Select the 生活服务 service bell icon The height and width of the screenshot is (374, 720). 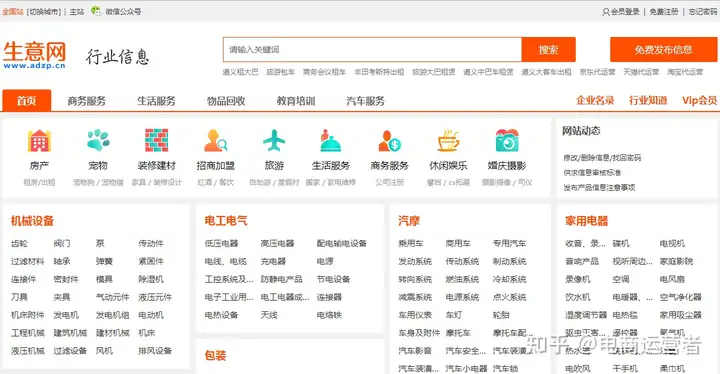331,140
